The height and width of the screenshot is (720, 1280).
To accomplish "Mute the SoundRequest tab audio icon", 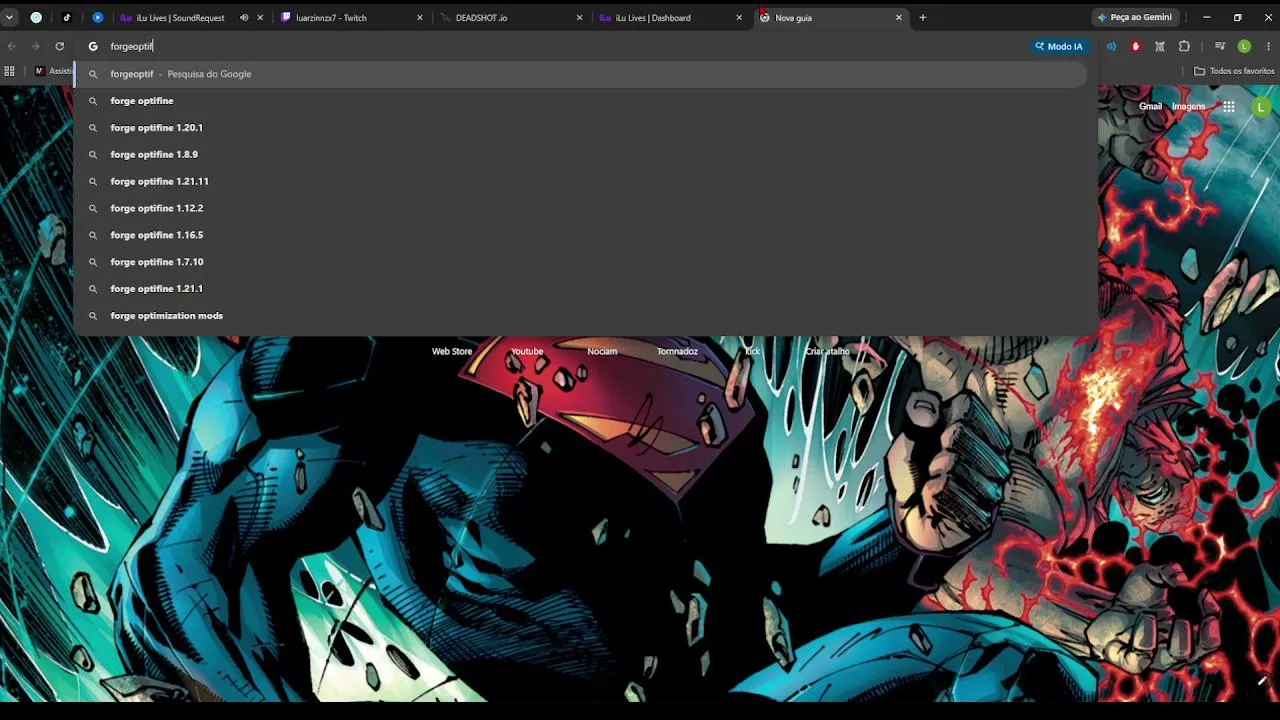I will pyautogui.click(x=244, y=17).
